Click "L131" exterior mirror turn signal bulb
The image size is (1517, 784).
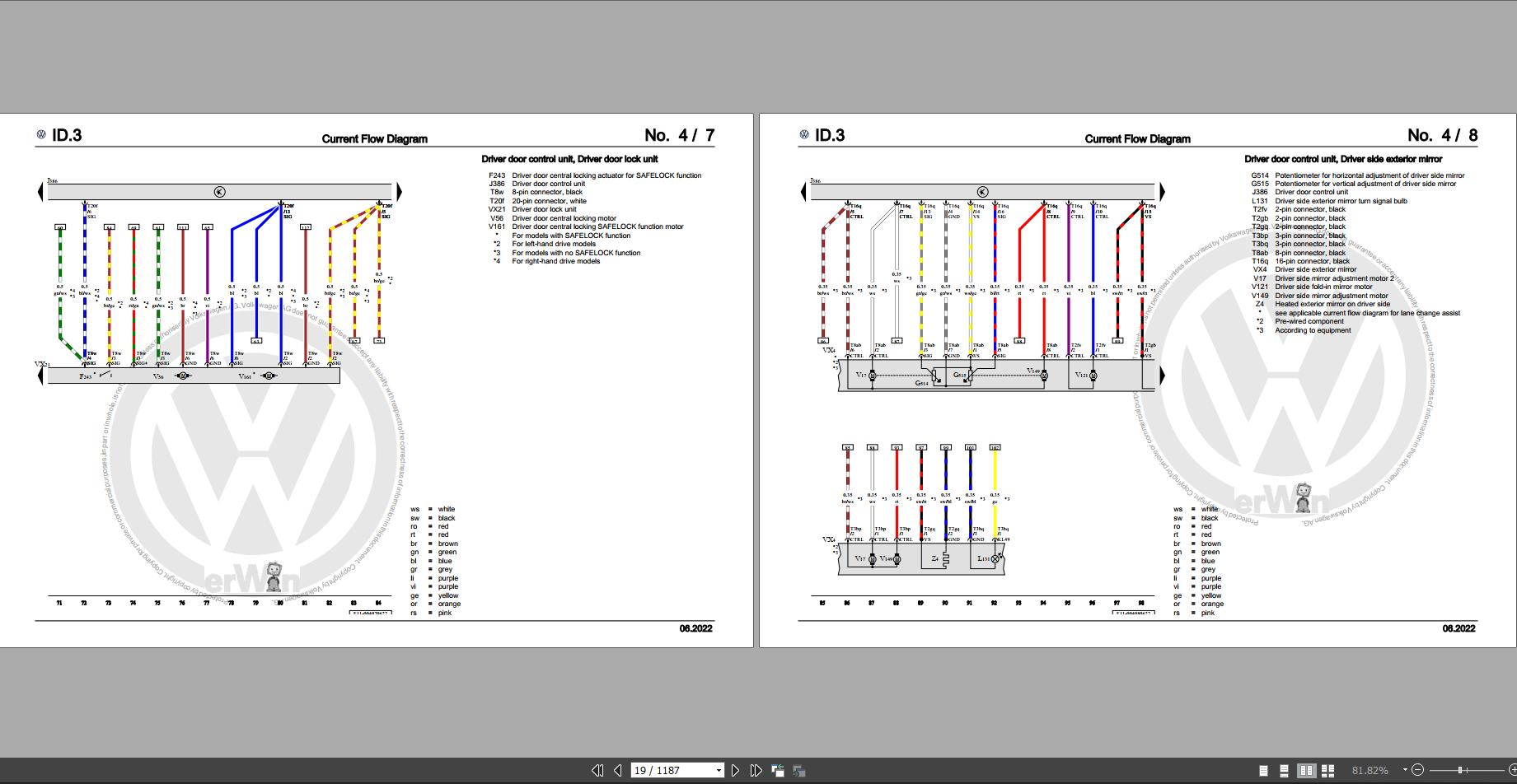pyautogui.click(x=1329, y=201)
